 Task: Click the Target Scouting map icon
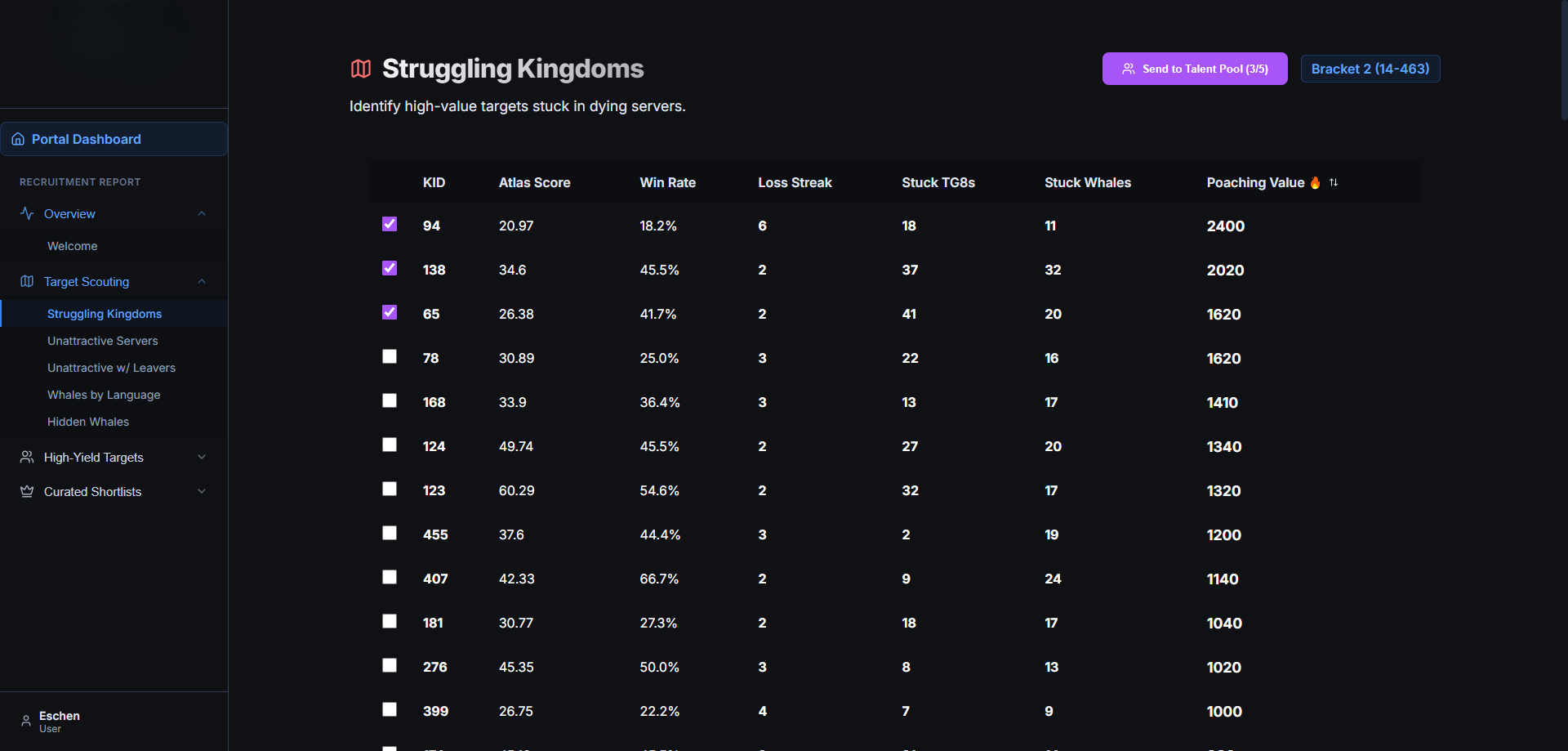coord(27,281)
